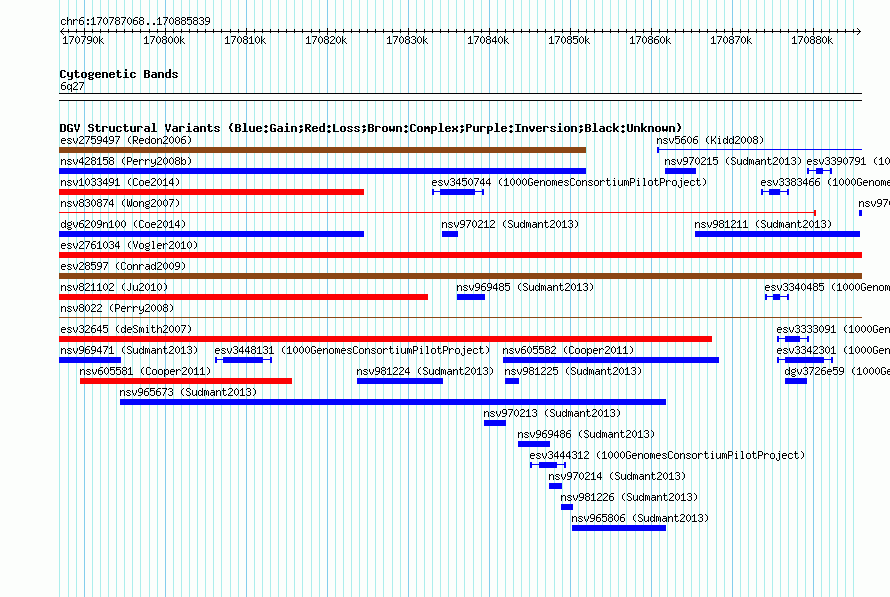Viewport: 890px width, 597px height.
Task: Open nsv969486 (Sudmant2013) label
Action: (x=586, y=434)
